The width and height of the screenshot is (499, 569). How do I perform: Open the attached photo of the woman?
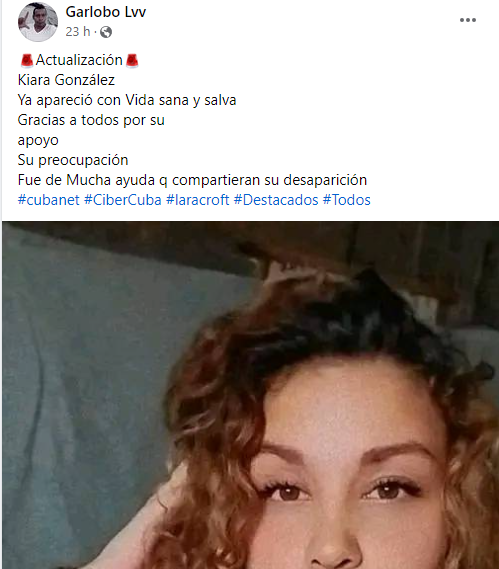pos(250,395)
